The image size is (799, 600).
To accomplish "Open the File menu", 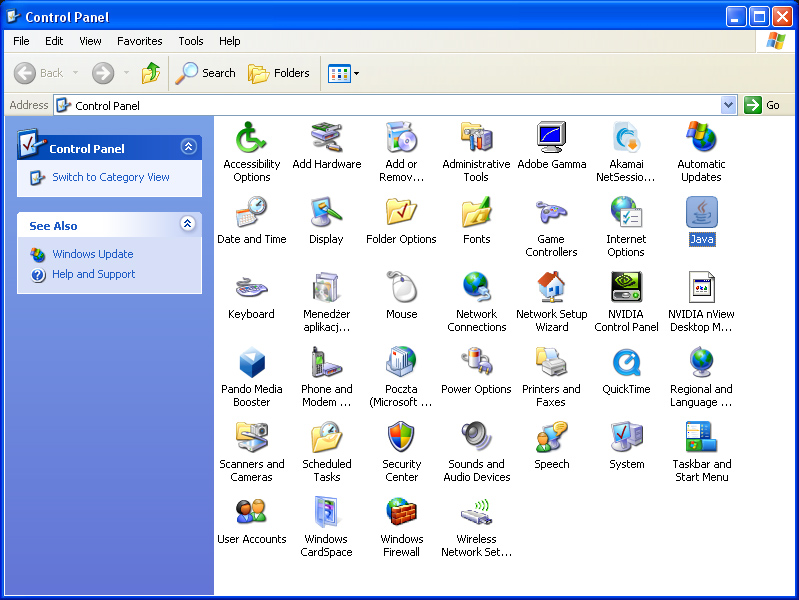I will click(21, 41).
